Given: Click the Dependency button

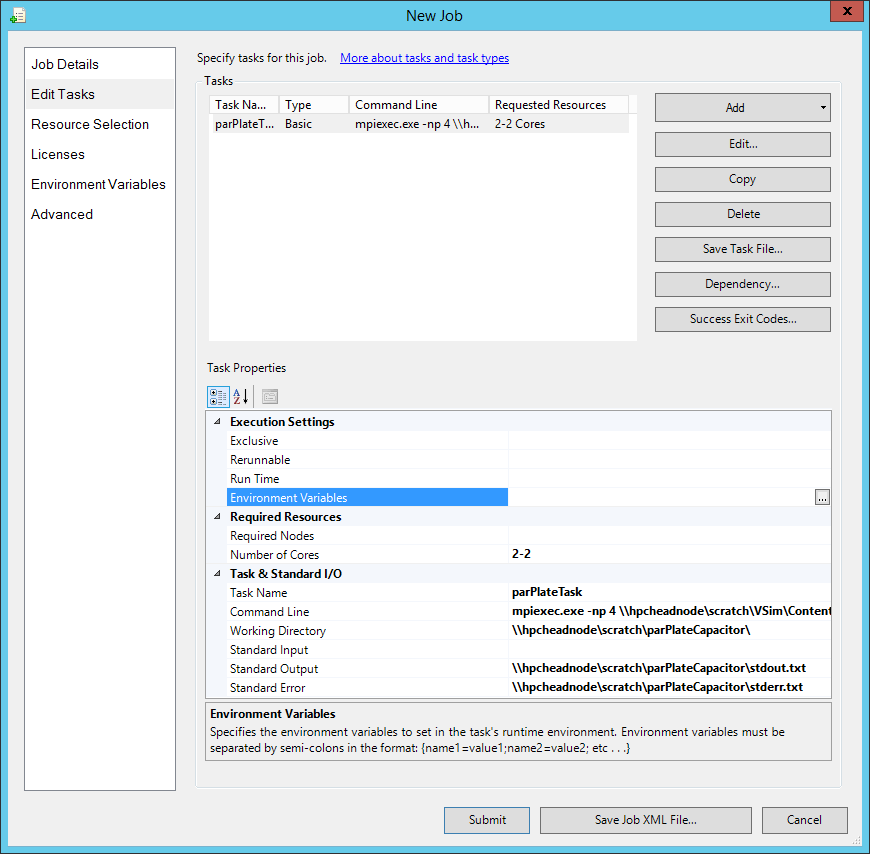Looking at the screenshot, I should pyautogui.click(x=742, y=284).
